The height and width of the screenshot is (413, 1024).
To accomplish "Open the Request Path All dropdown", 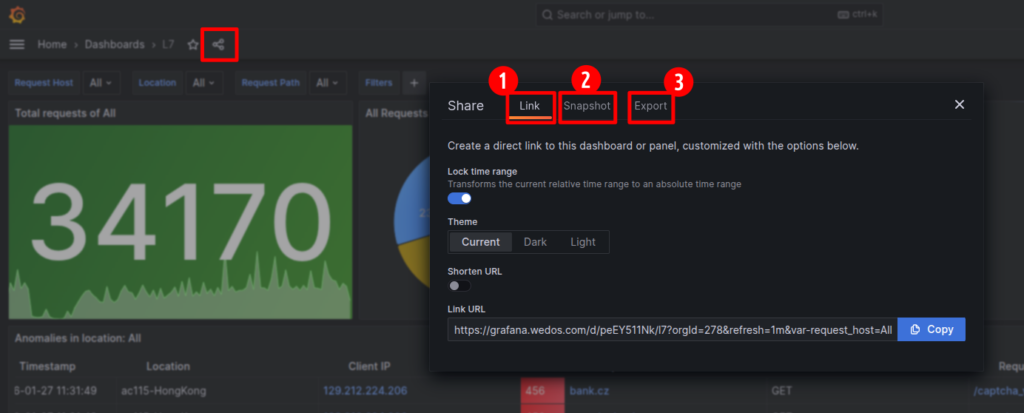I will (x=327, y=83).
